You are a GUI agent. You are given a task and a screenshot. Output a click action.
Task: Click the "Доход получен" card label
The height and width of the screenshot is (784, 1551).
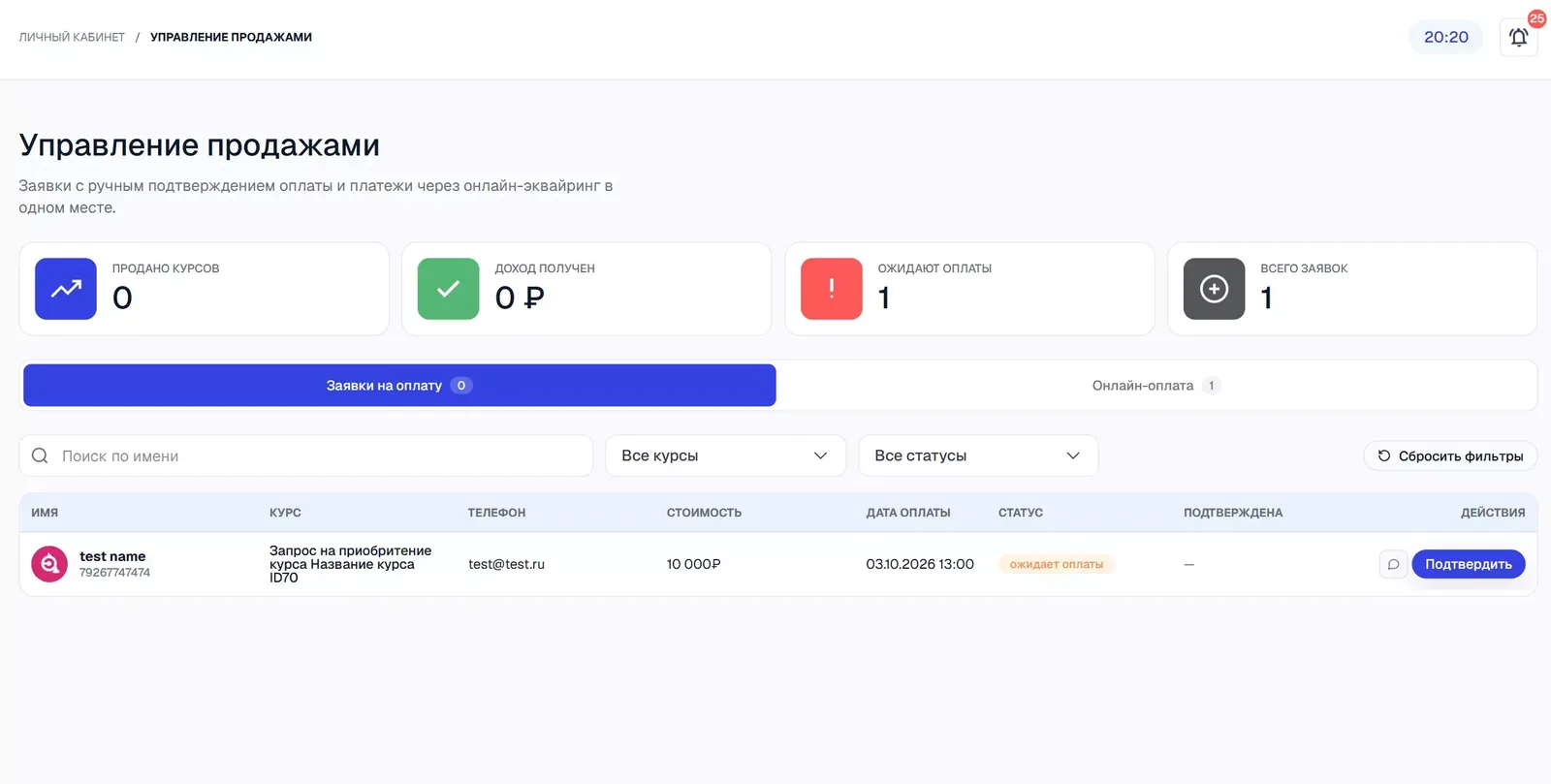point(545,268)
